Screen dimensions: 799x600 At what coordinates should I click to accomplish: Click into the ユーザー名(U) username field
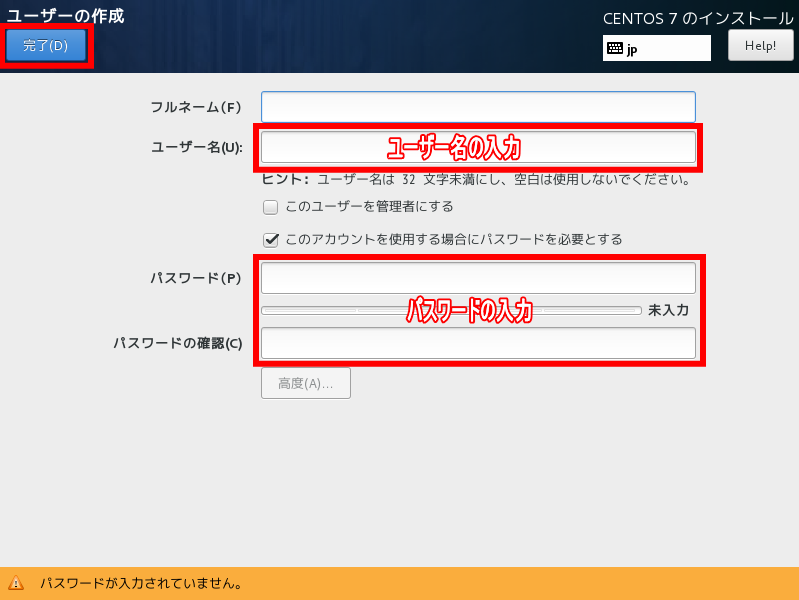pos(478,147)
